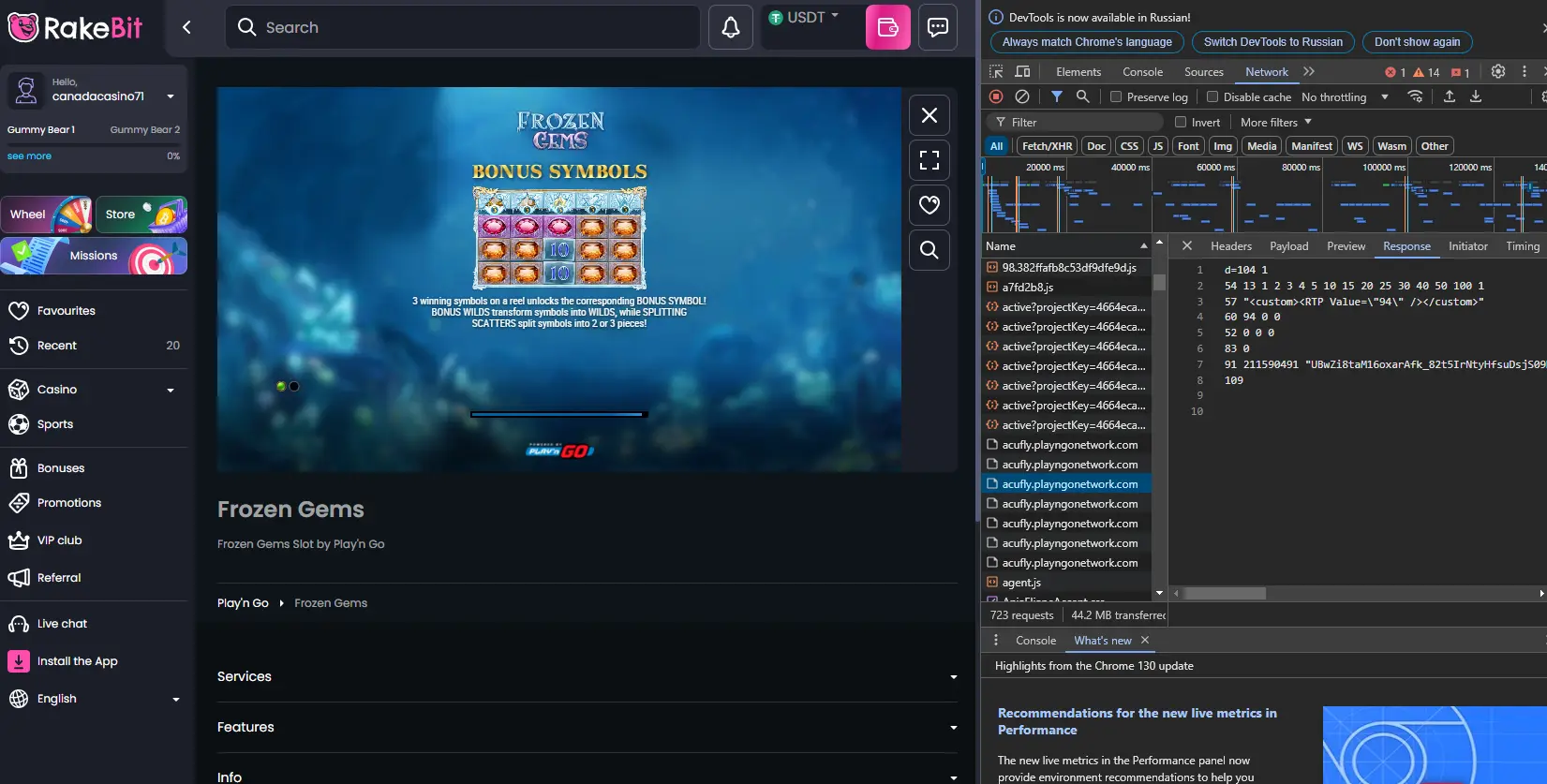This screenshot has width=1547, height=784.
Task: Open the English language dropdown
Action: (94, 698)
